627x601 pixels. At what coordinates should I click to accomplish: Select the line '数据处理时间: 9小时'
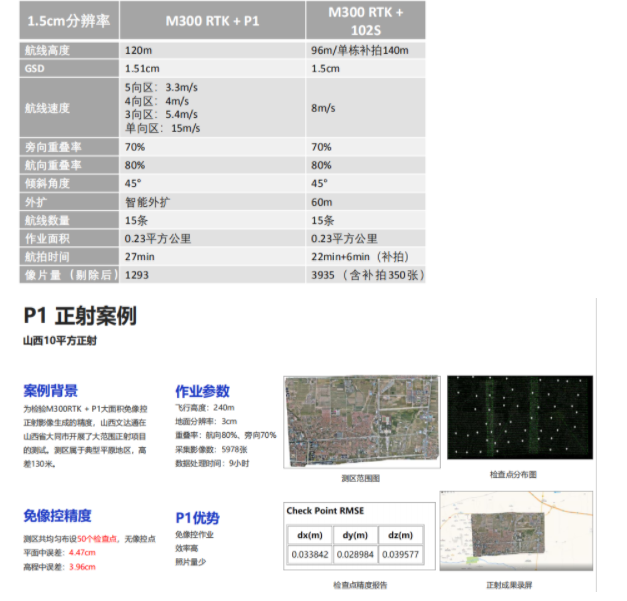(x=212, y=463)
